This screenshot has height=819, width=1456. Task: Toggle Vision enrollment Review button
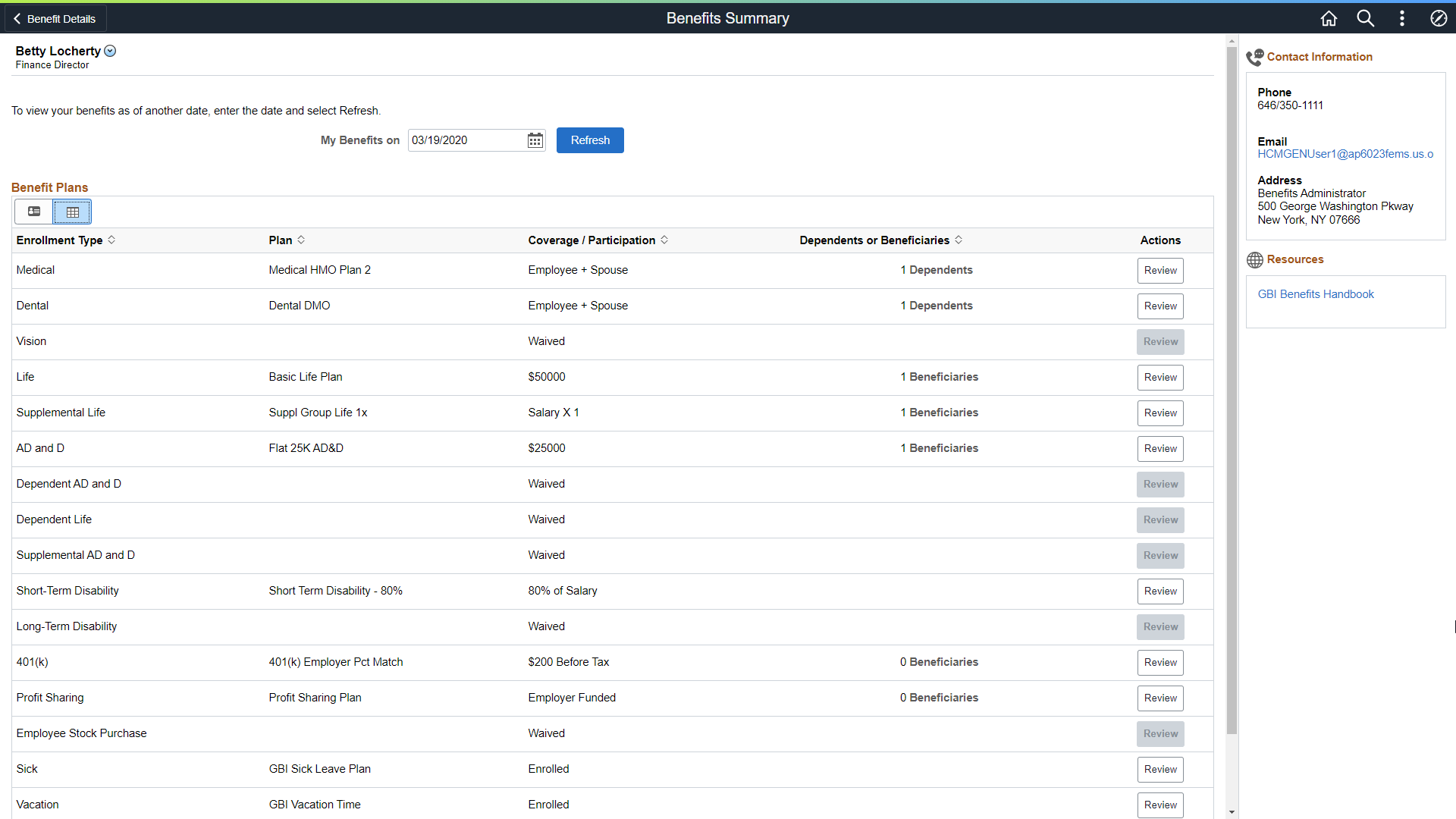(1160, 341)
